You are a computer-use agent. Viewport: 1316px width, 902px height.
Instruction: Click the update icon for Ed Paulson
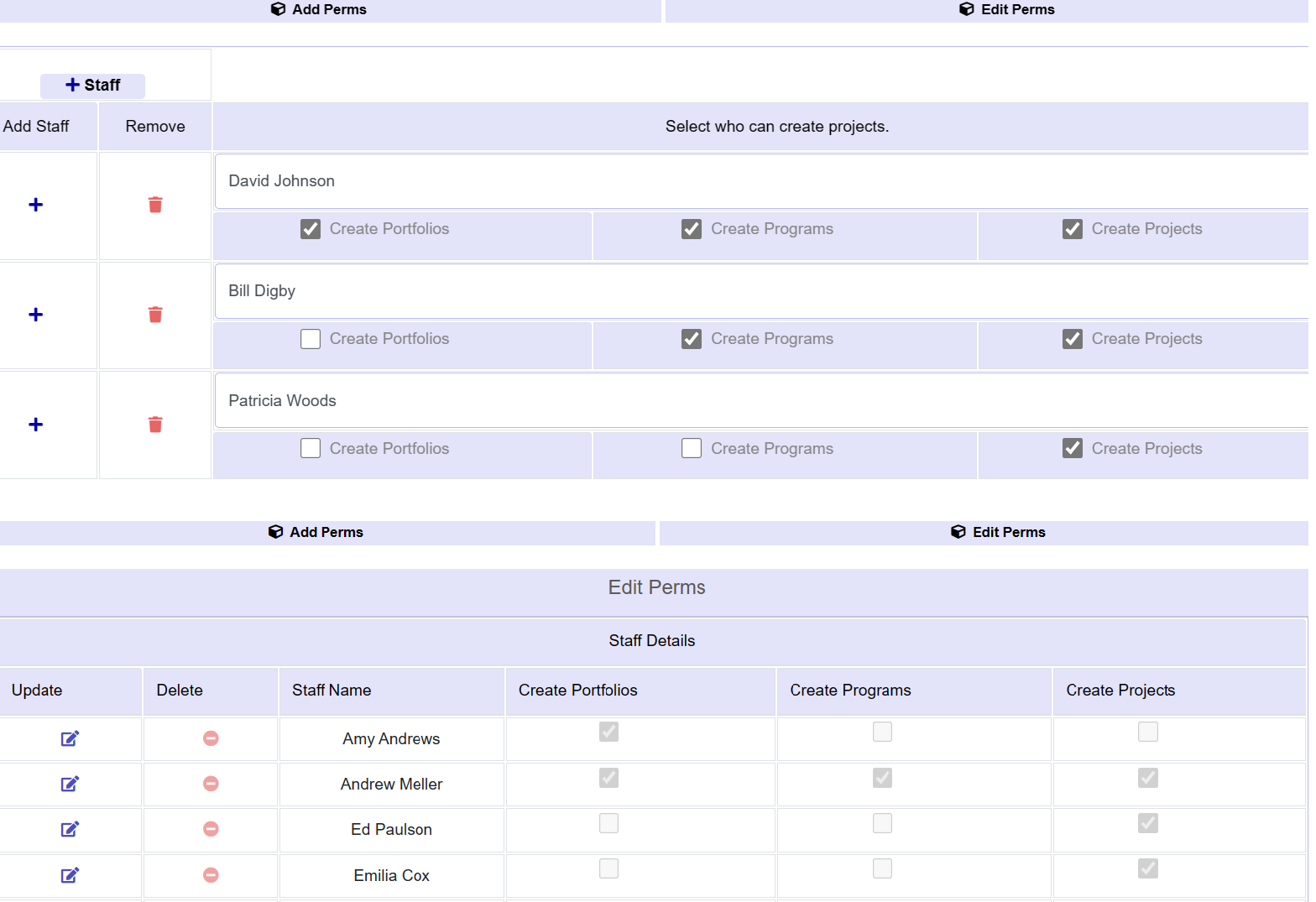pos(70,829)
